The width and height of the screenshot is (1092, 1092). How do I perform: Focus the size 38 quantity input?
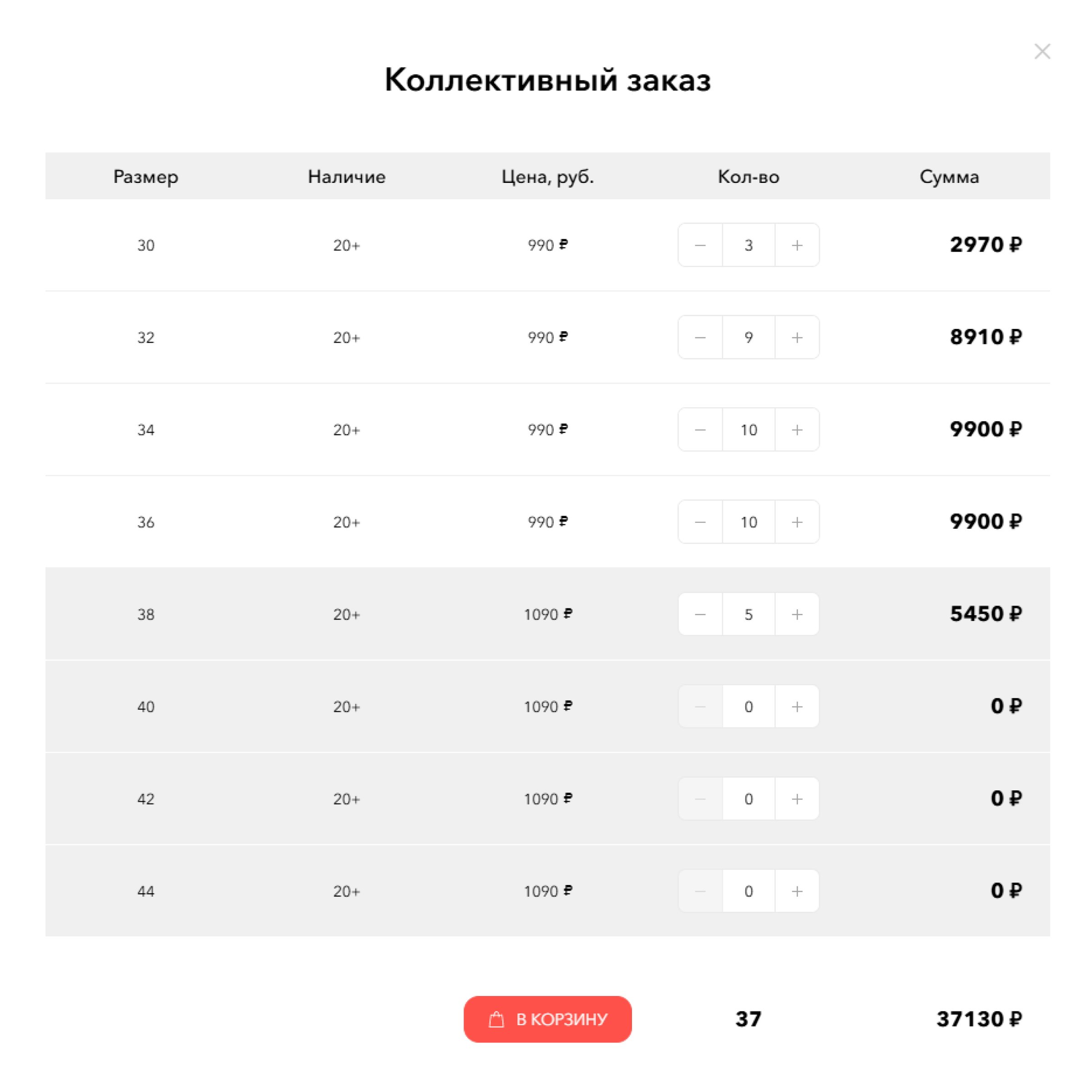[x=748, y=614]
